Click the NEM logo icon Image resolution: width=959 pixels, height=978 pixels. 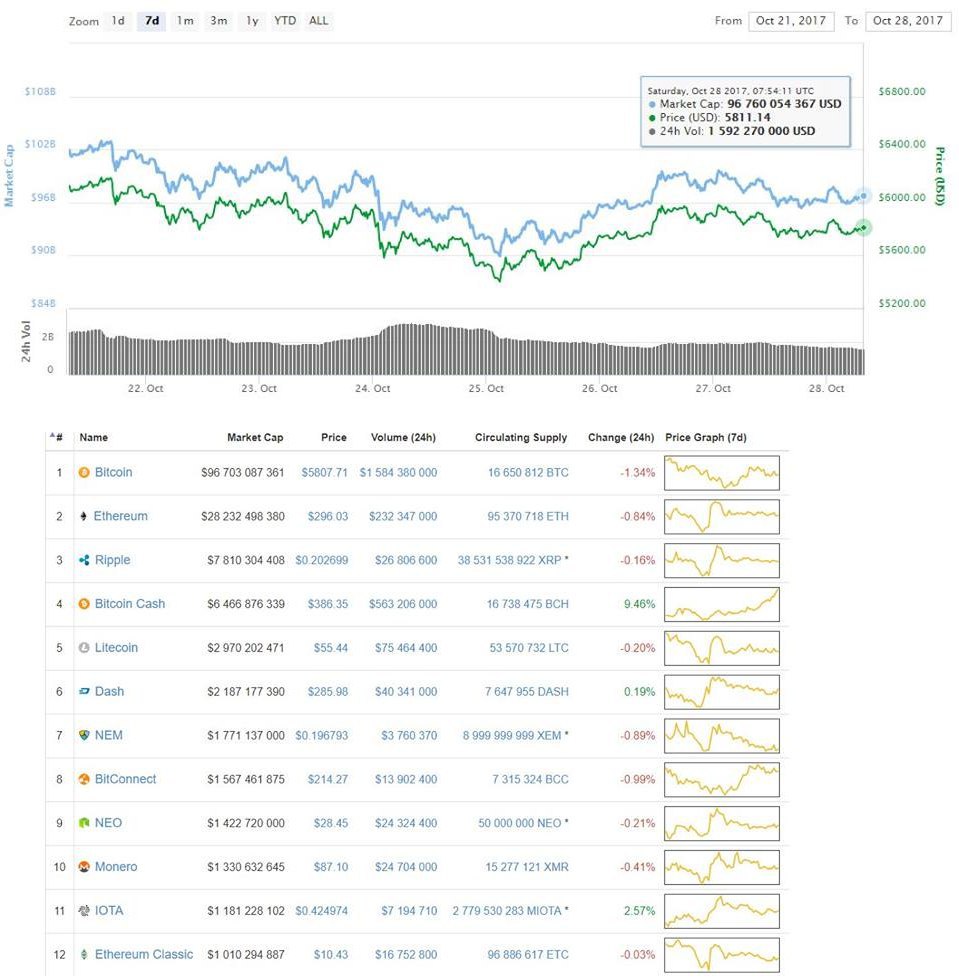pos(84,735)
